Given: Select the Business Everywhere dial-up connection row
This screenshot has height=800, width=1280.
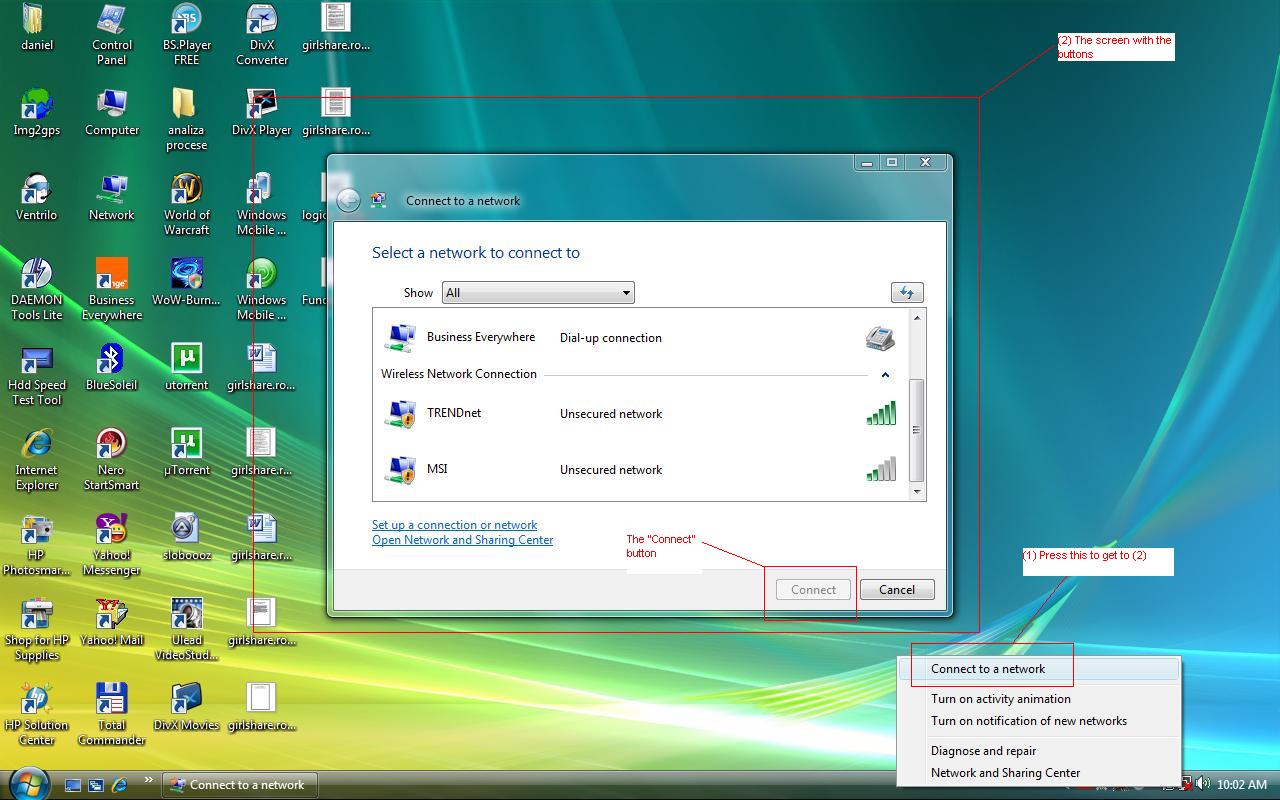Looking at the screenshot, I should pos(640,338).
